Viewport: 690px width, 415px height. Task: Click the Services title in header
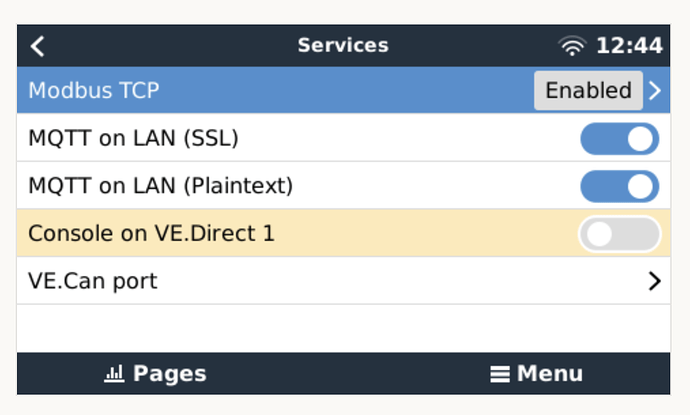(343, 46)
